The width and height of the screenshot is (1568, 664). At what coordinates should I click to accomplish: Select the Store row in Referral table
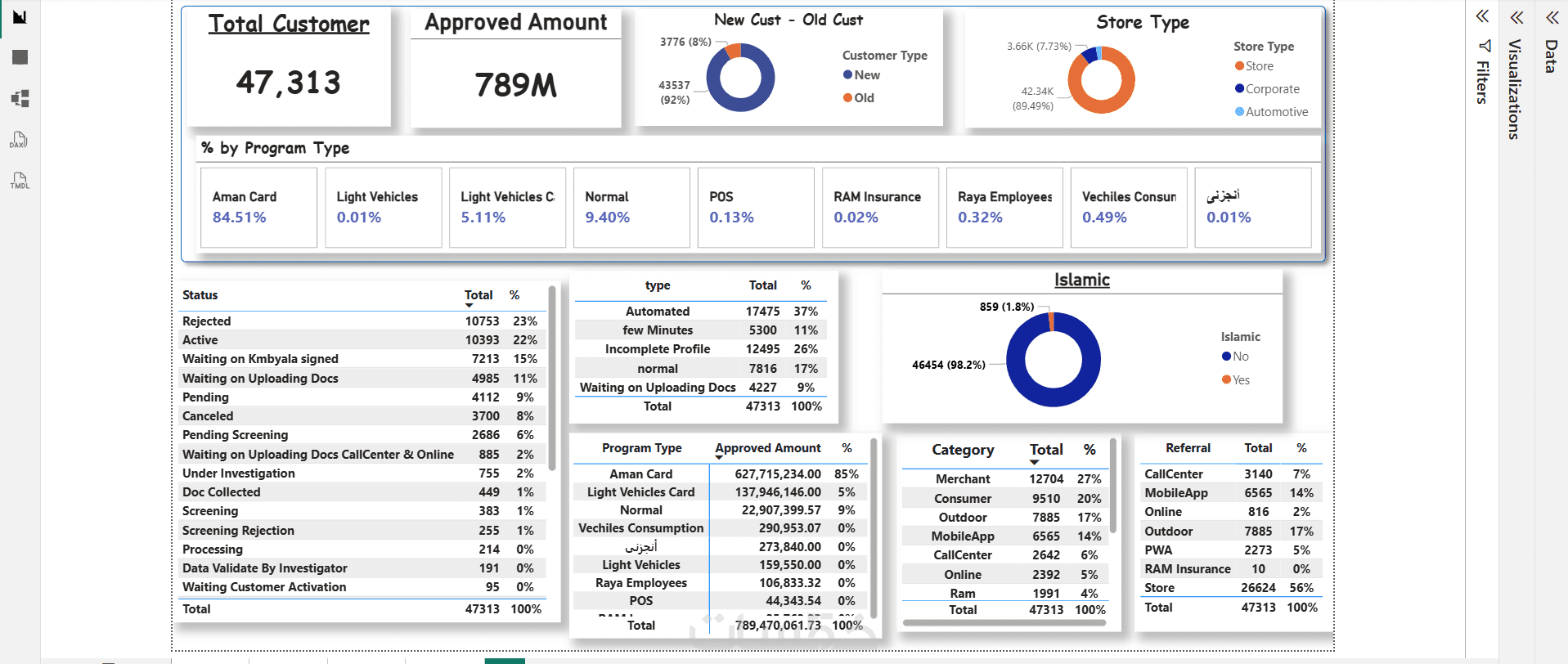(1231, 588)
